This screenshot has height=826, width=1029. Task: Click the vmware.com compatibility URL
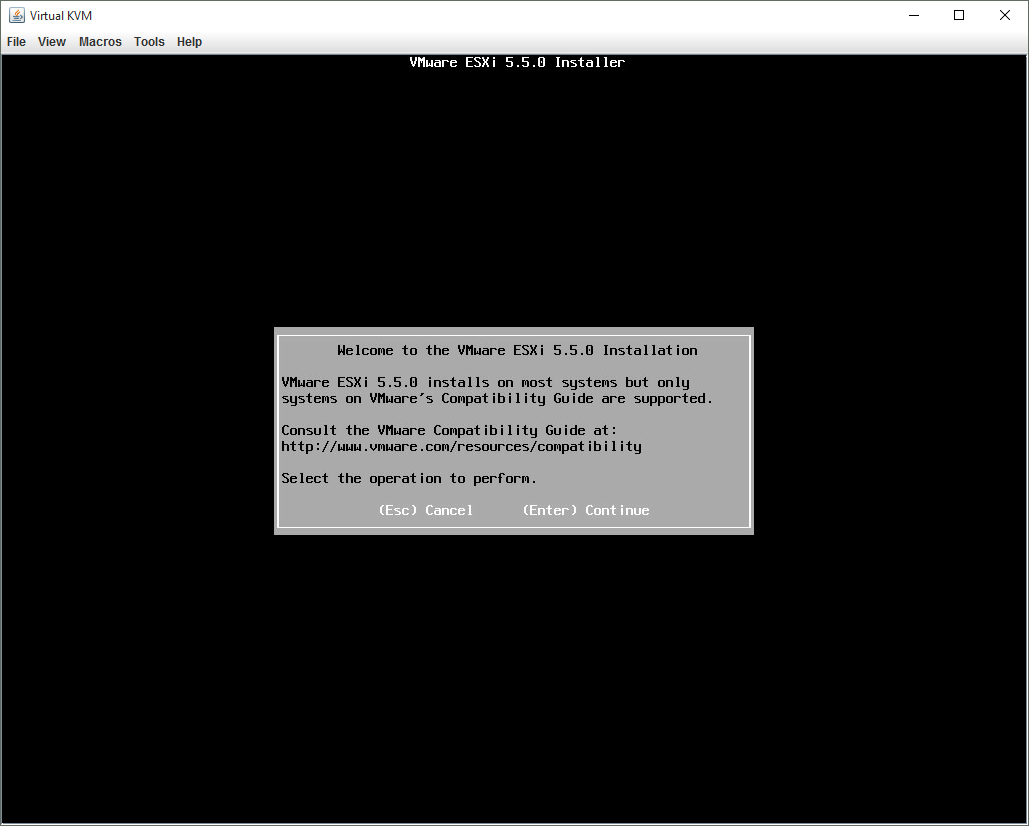point(461,446)
